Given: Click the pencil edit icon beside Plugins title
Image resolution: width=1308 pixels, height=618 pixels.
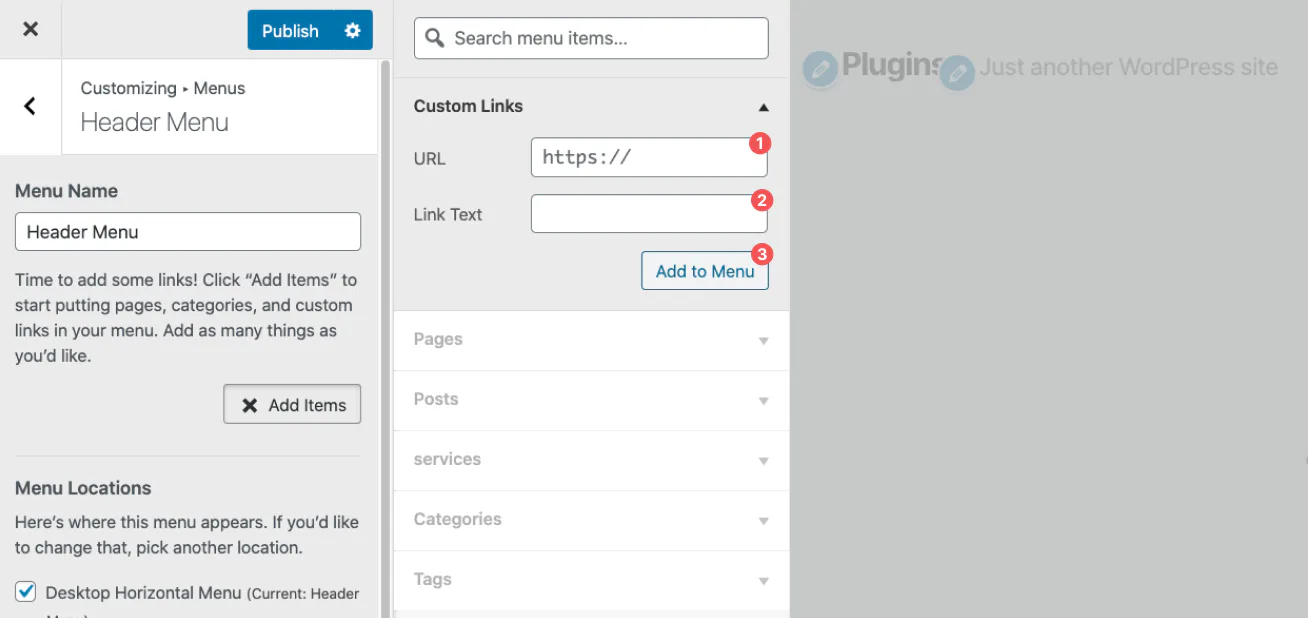Looking at the screenshot, I should tap(820, 70).
